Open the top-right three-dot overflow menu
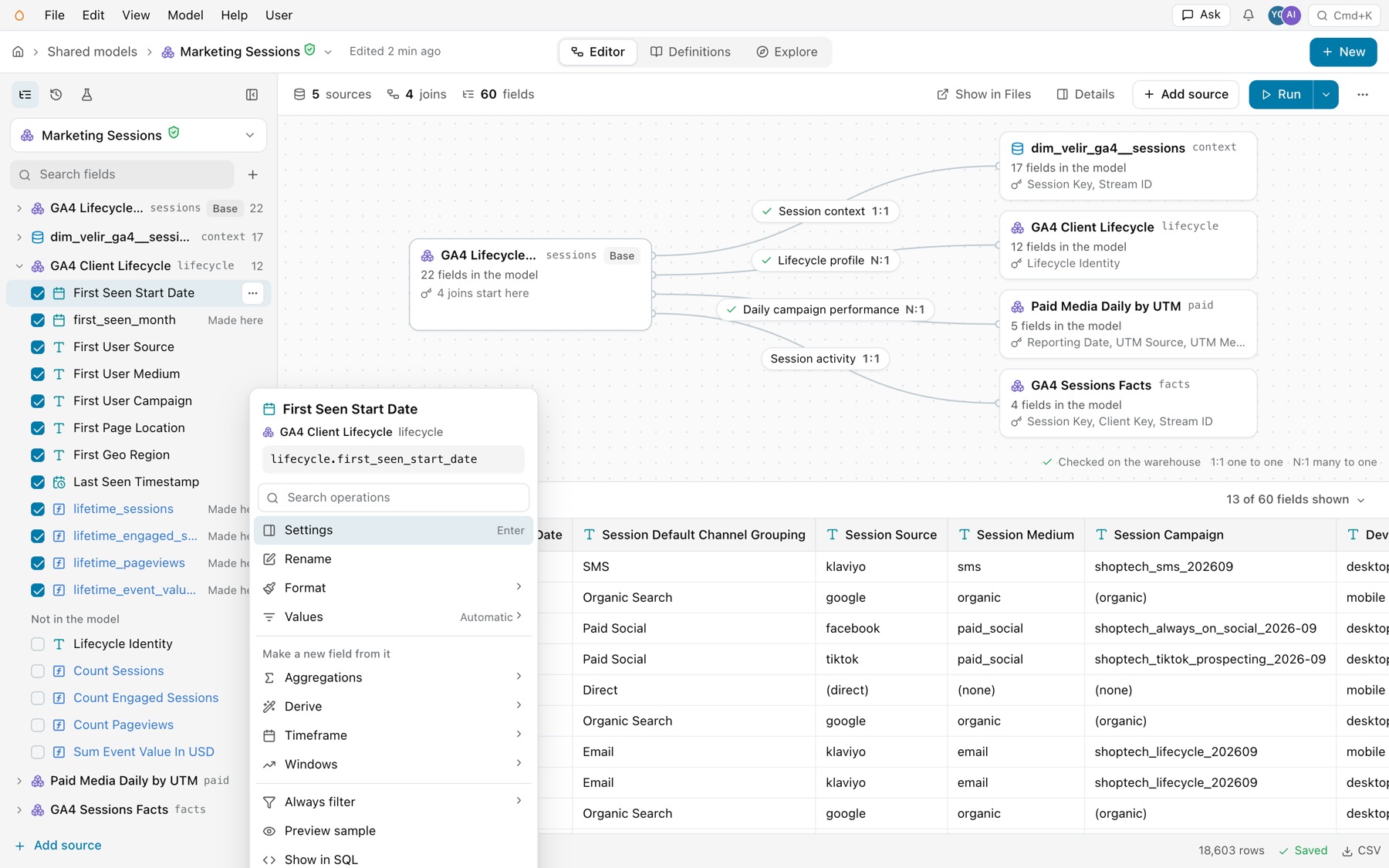 click(x=1363, y=94)
